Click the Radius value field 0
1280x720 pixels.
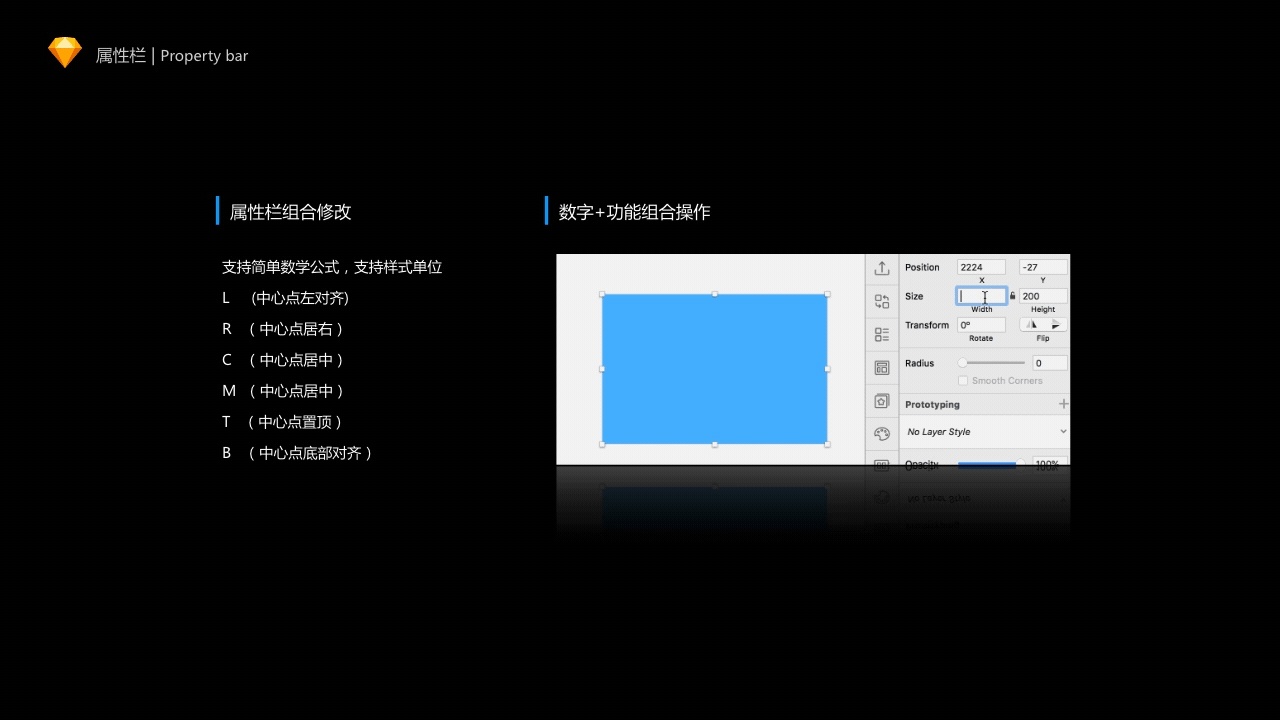pyautogui.click(x=1050, y=363)
